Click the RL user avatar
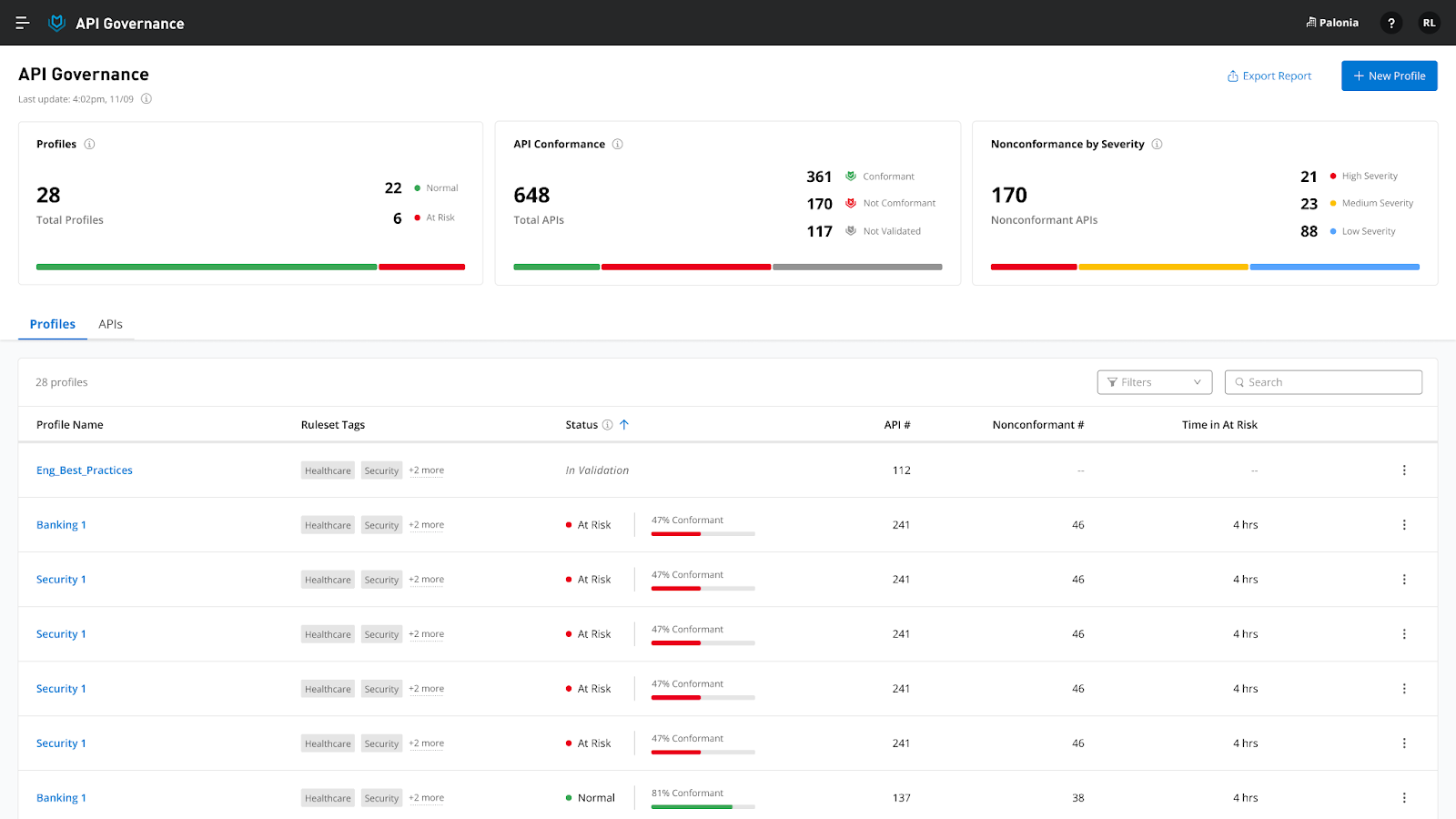1456x819 pixels. point(1429,23)
